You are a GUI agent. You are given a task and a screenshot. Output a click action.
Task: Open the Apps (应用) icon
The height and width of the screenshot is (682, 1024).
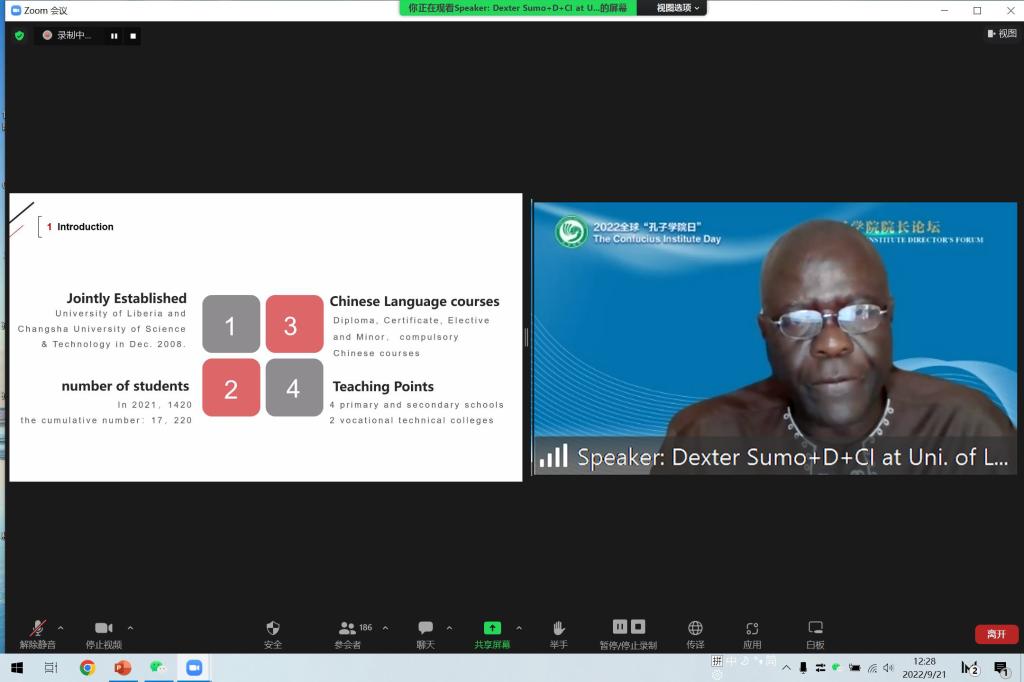coord(752,629)
